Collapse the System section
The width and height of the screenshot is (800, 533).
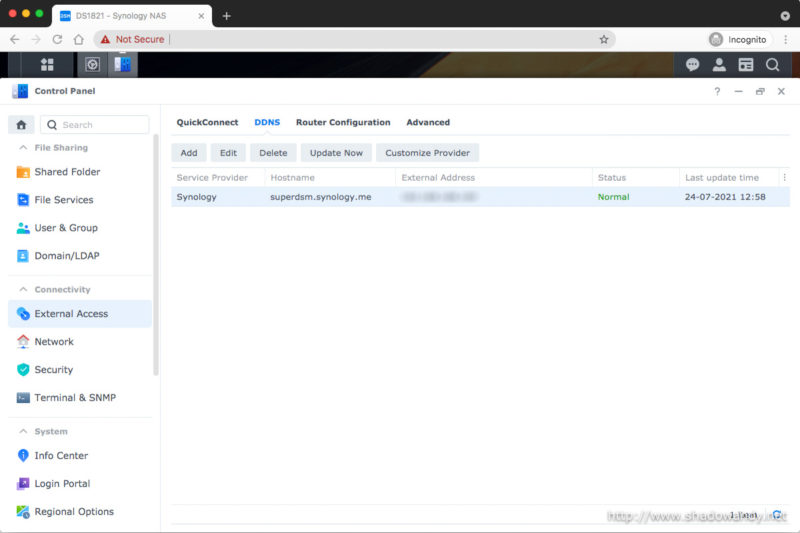23,431
